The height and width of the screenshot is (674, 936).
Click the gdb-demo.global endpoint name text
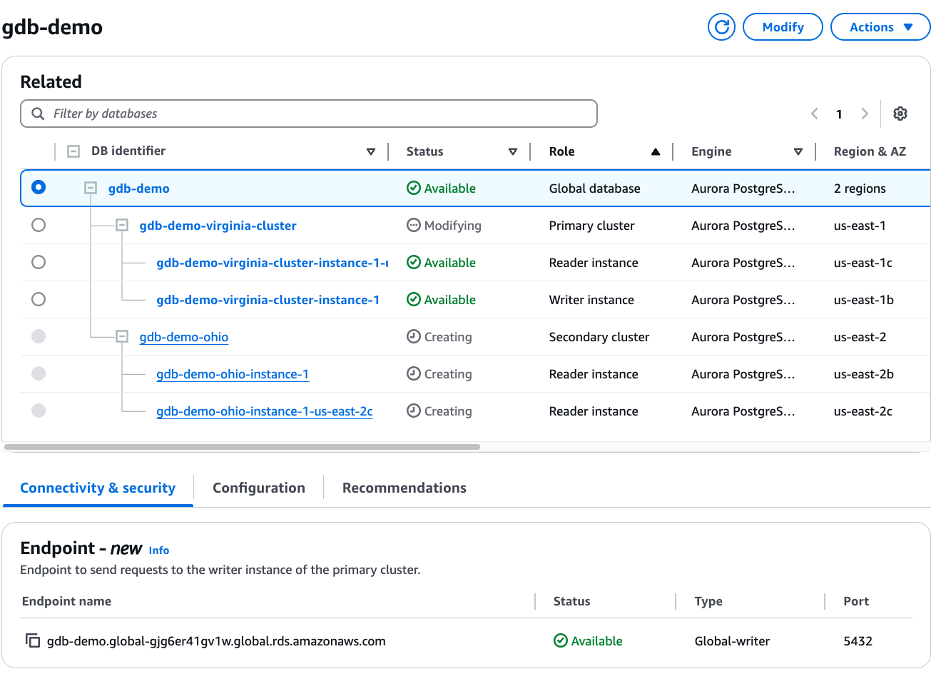(216, 641)
